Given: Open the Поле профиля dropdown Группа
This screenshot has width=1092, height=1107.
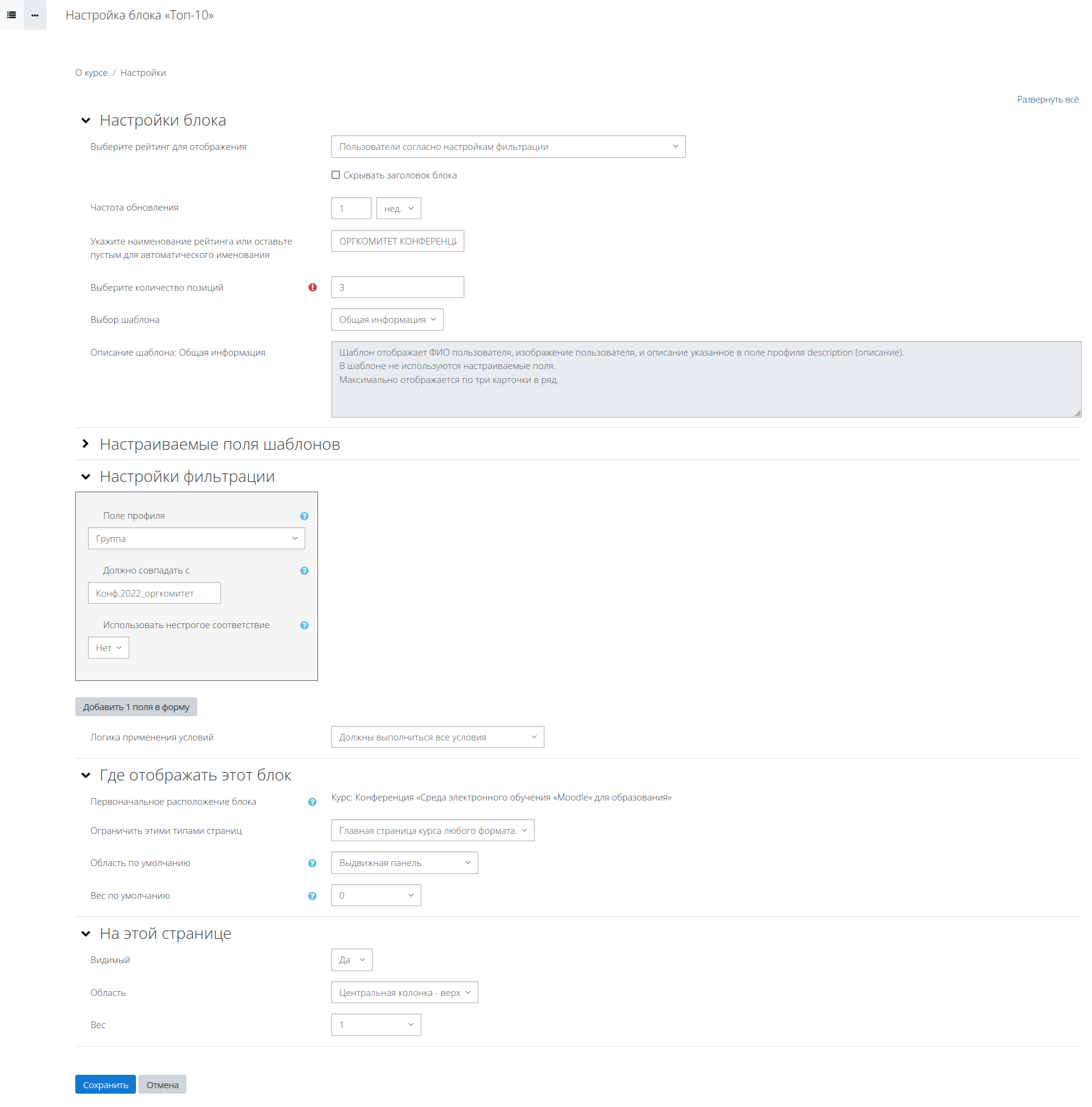Looking at the screenshot, I should (197, 538).
